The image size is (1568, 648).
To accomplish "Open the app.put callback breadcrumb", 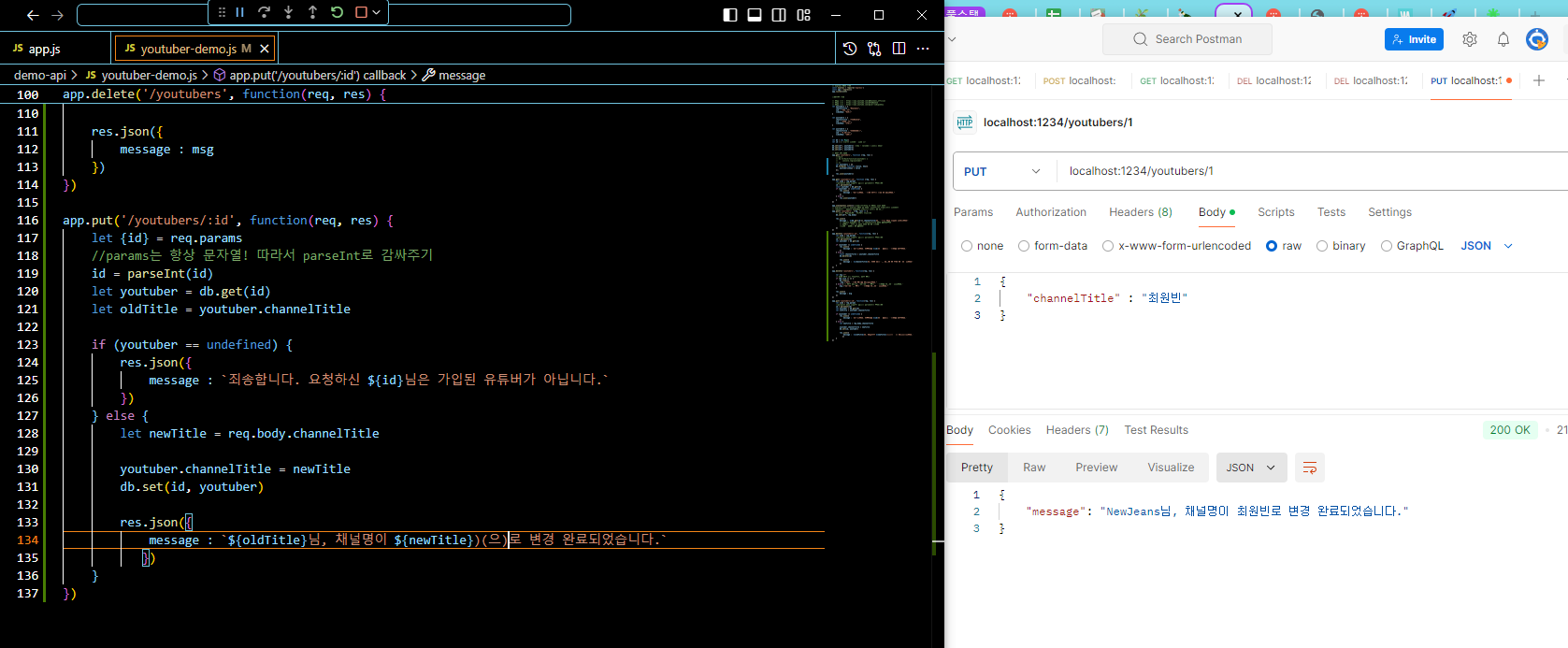I will tap(309, 75).
